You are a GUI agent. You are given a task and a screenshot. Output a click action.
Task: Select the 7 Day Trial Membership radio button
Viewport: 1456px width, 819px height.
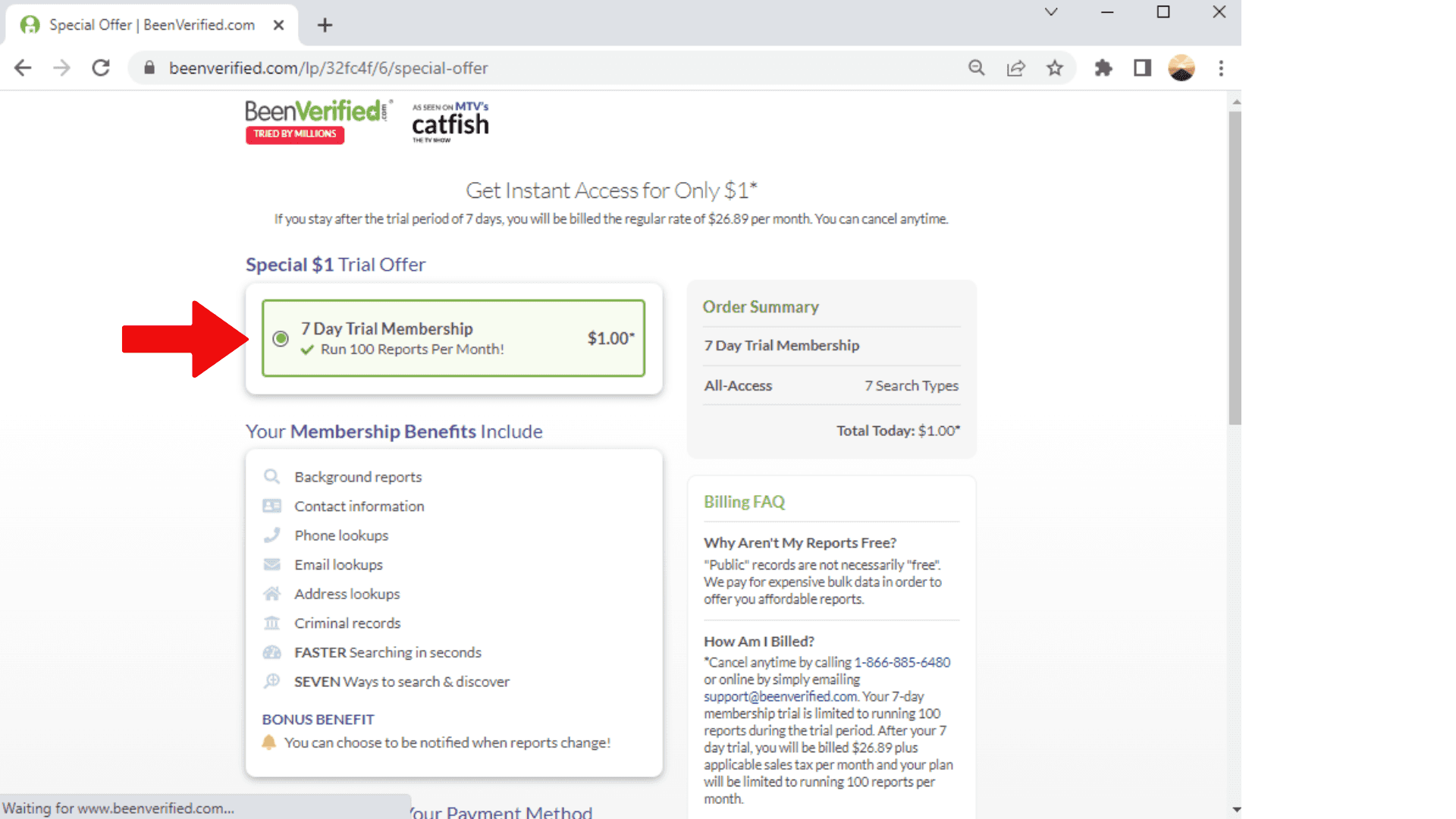(280, 338)
